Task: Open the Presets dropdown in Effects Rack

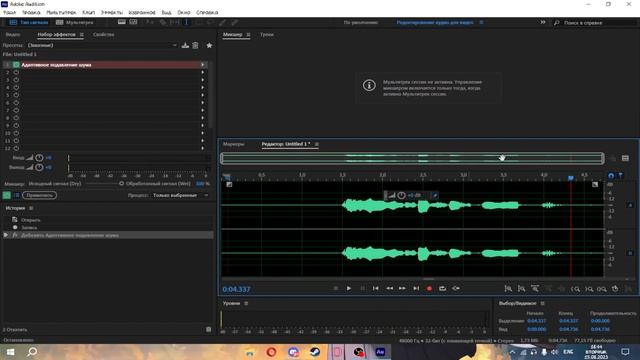Action: pyautogui.click(x=102, y=45)
